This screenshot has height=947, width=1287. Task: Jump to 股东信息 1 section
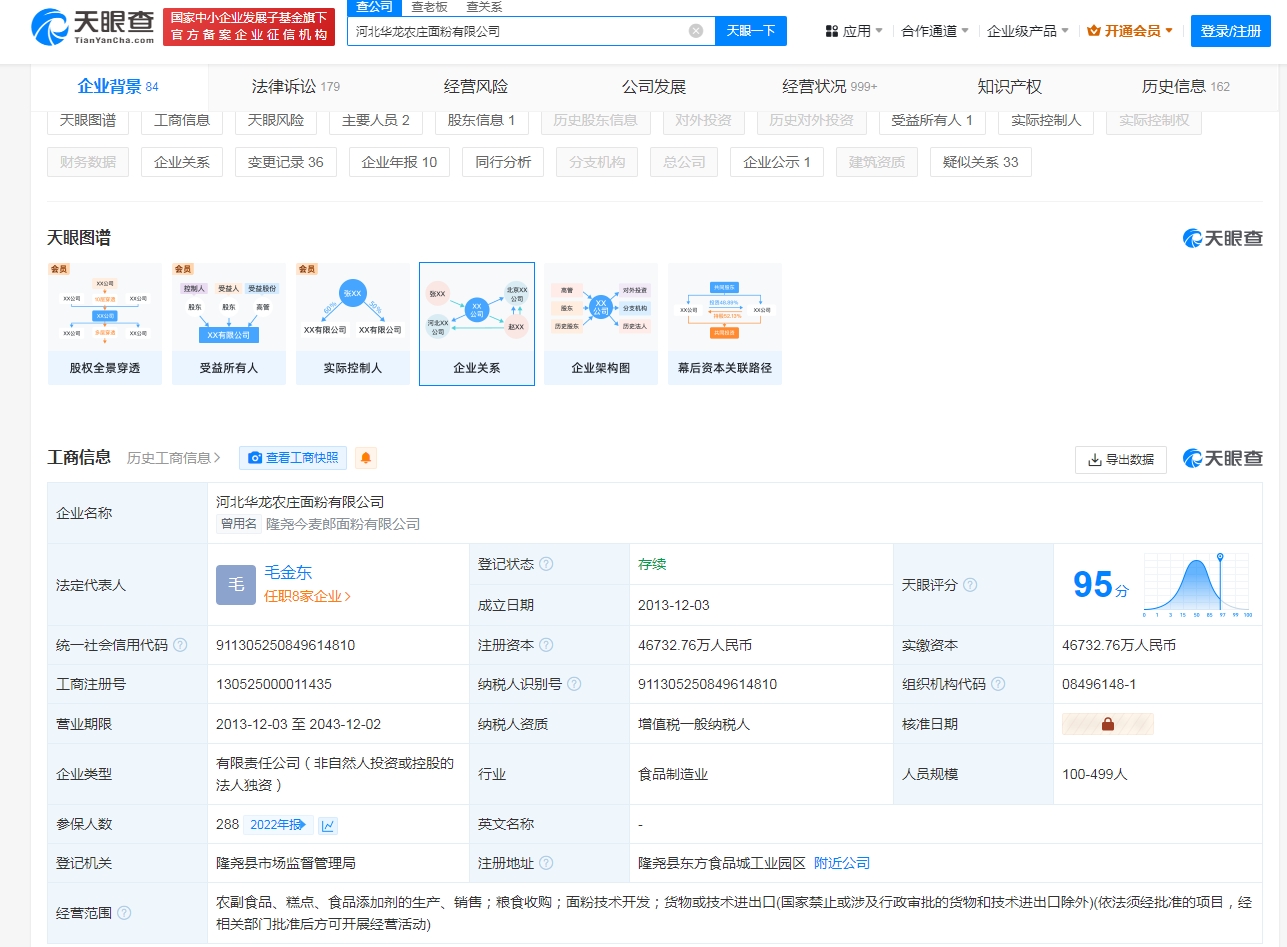point(481,120)
